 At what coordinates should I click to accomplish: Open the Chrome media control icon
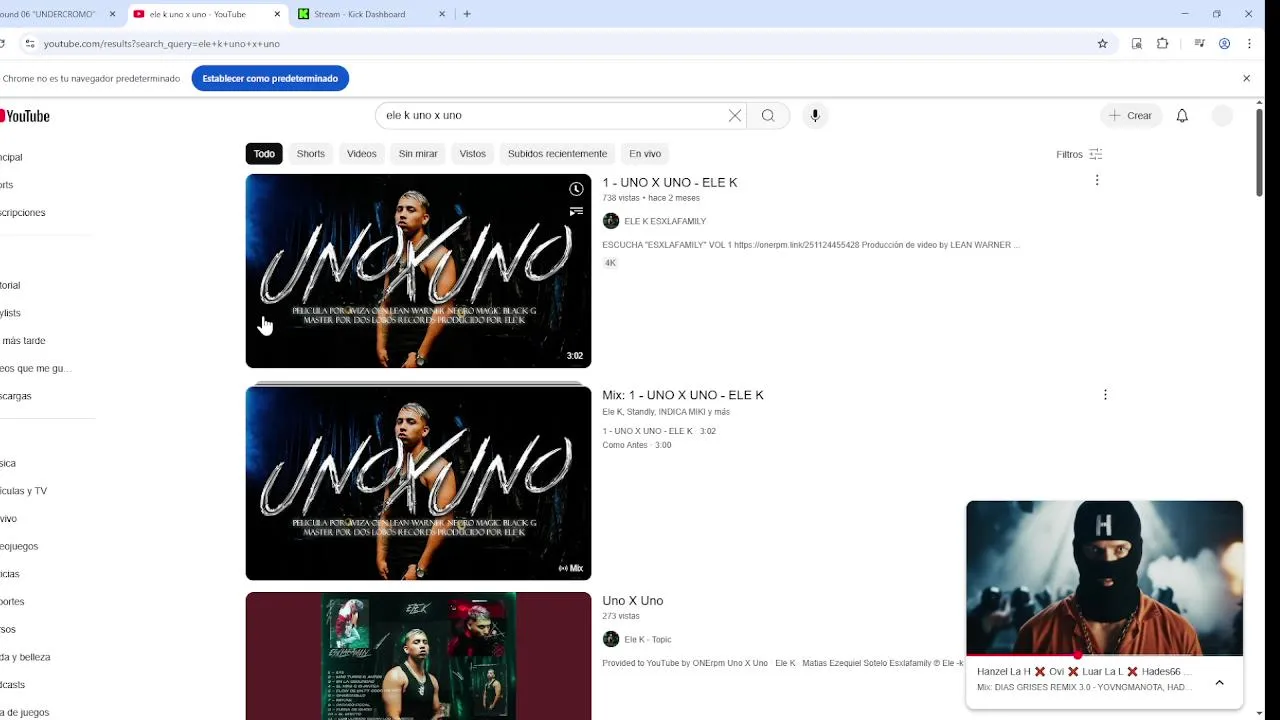(1199, 44)
